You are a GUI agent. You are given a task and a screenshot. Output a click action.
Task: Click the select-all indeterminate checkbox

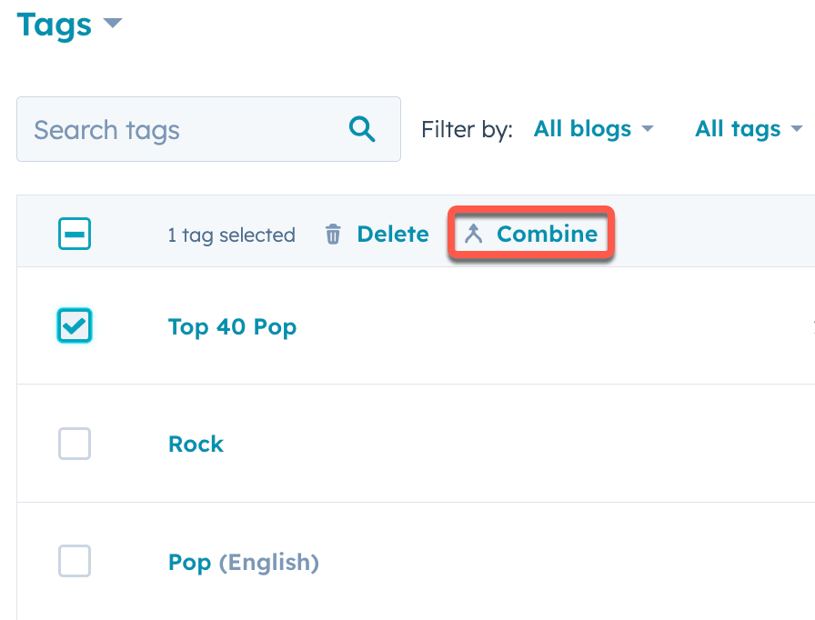[74, 232]
